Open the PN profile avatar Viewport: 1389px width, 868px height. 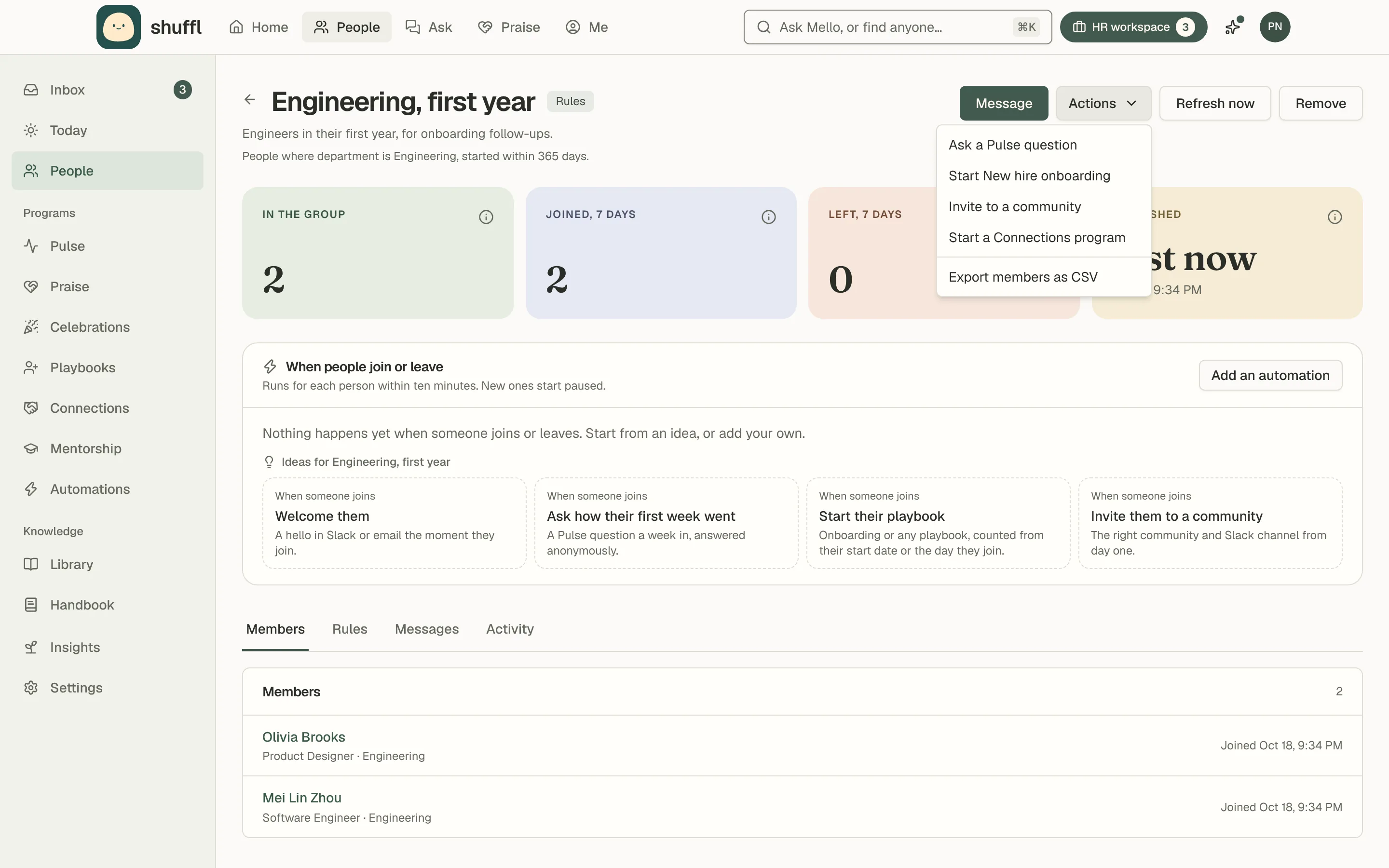pyautogui.click(x=1275, y=27)
